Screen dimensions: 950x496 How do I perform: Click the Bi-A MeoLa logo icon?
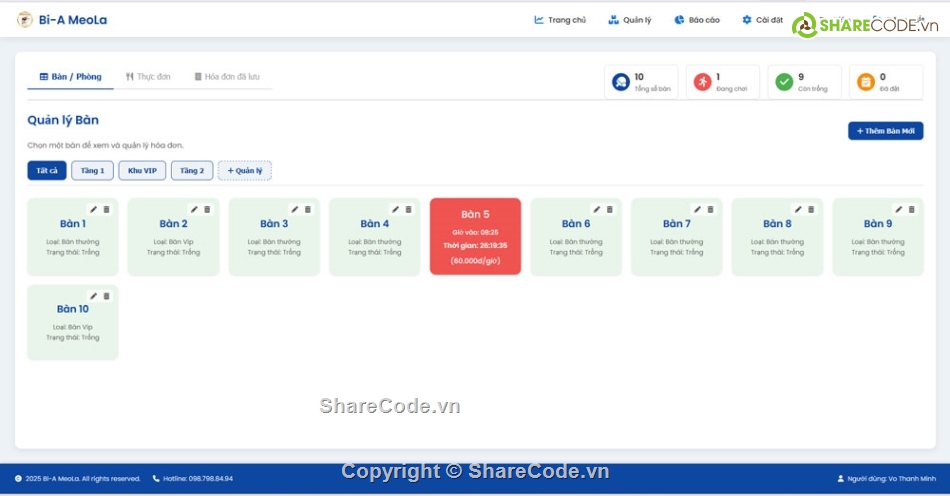(x=25, y=20)
